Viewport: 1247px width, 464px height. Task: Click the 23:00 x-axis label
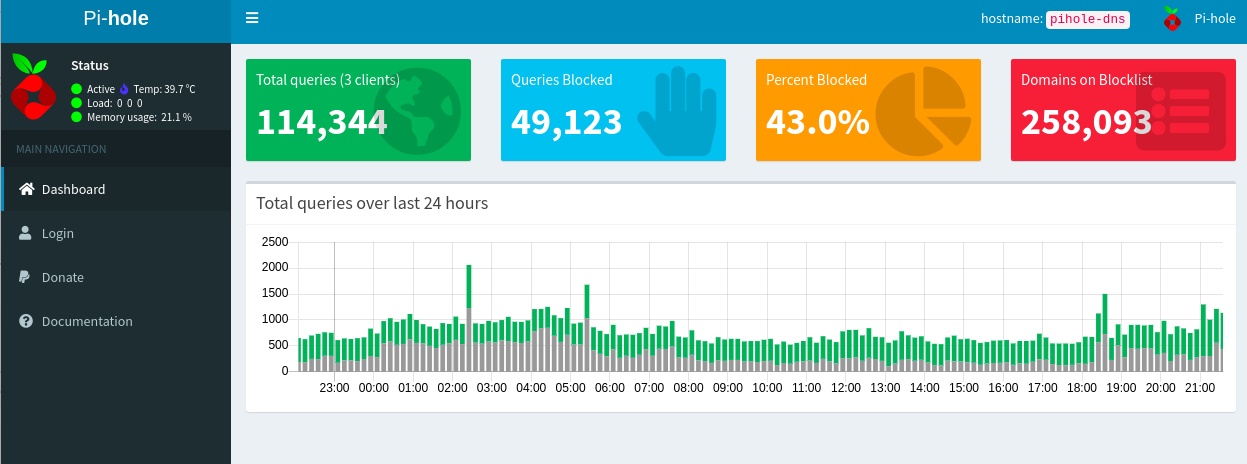(x=334, y=388)
